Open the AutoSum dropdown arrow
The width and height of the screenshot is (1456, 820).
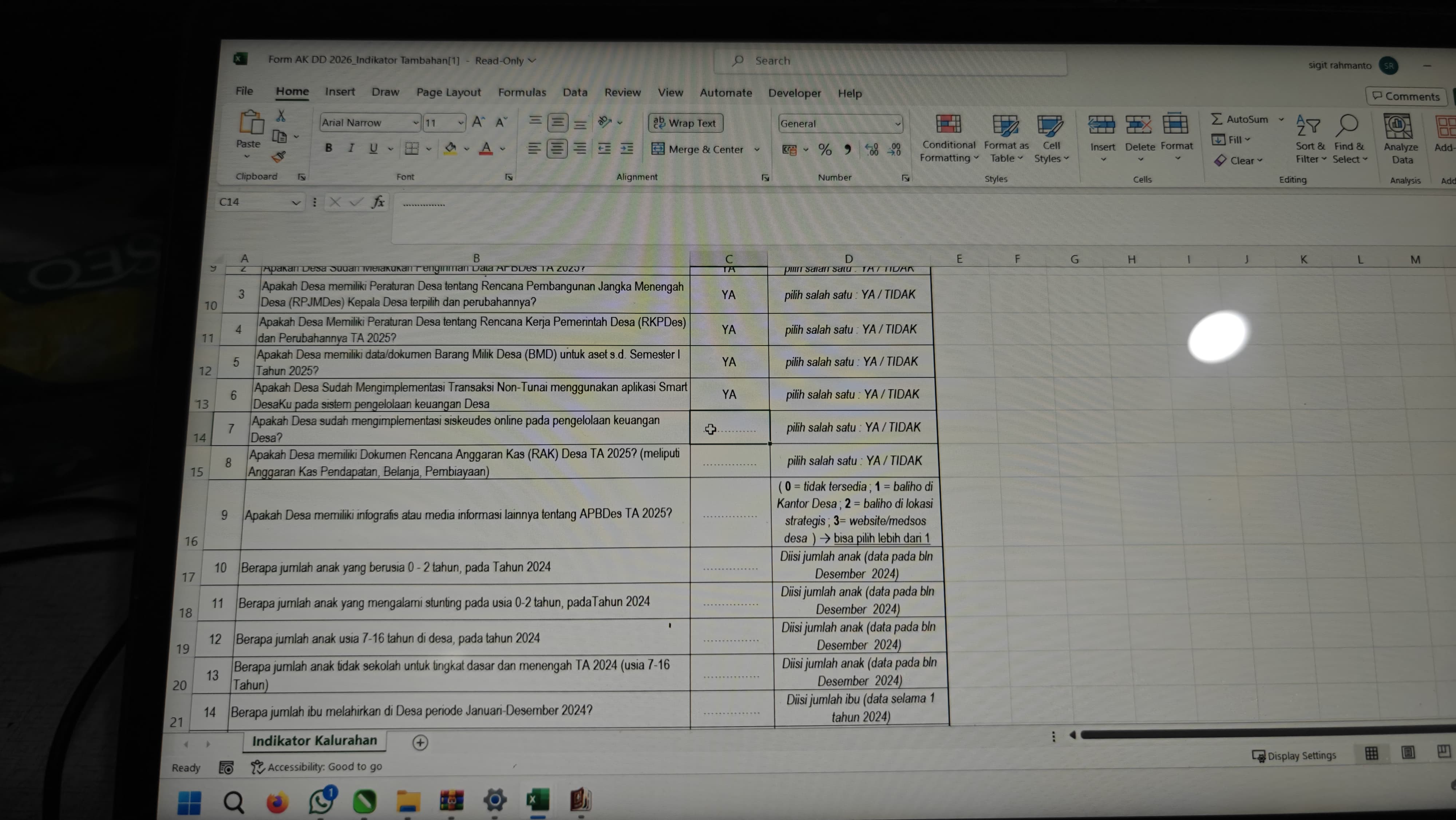[x=1281, y=119]
